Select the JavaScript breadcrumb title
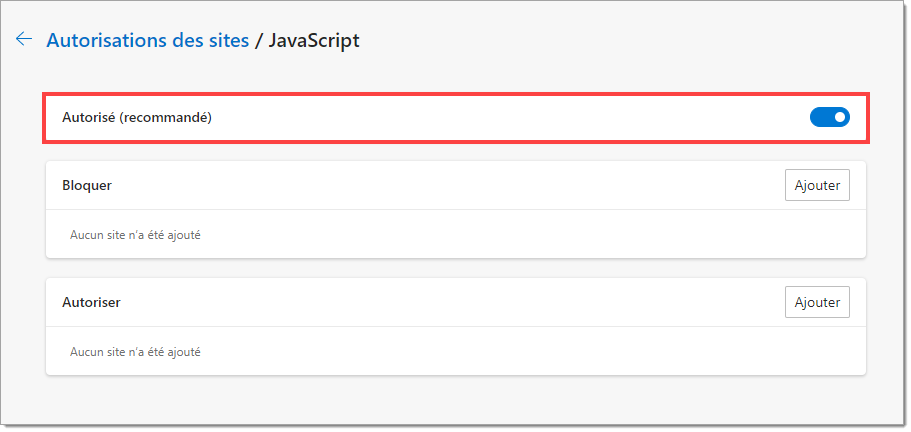The height and width of the screenshot is (432, 911). 314,40
